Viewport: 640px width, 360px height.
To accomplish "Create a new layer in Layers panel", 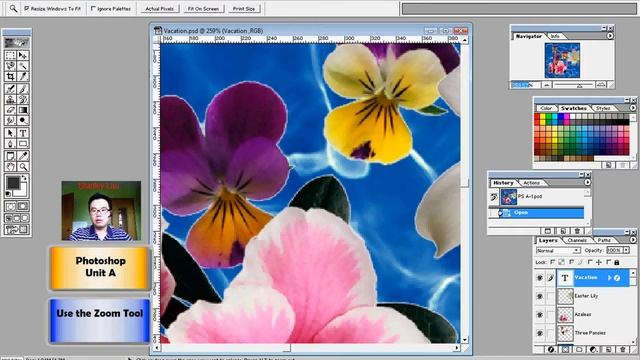I will pos(608,350).
